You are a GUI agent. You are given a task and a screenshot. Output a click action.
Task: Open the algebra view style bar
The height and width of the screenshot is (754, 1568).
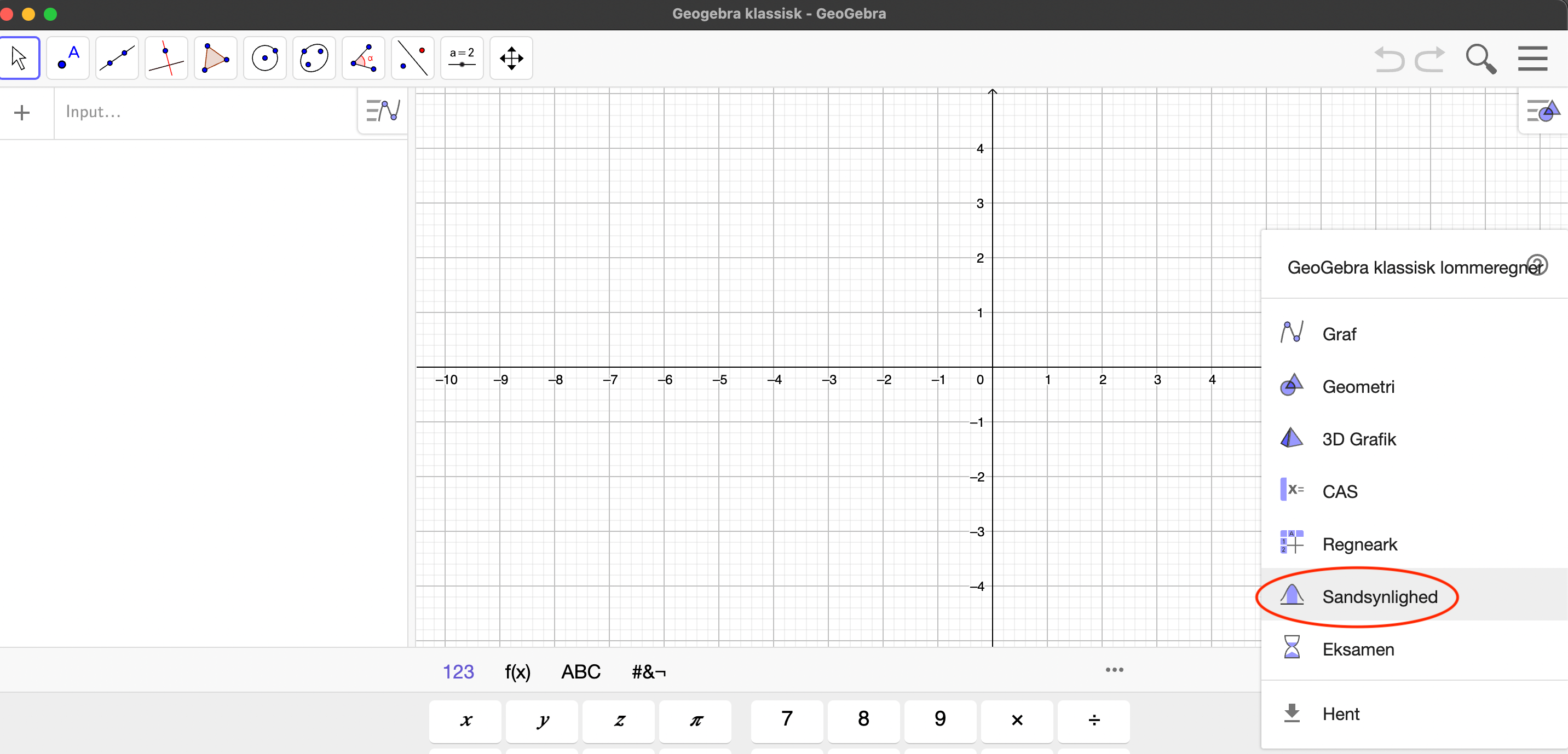click(x=383, y=111)
